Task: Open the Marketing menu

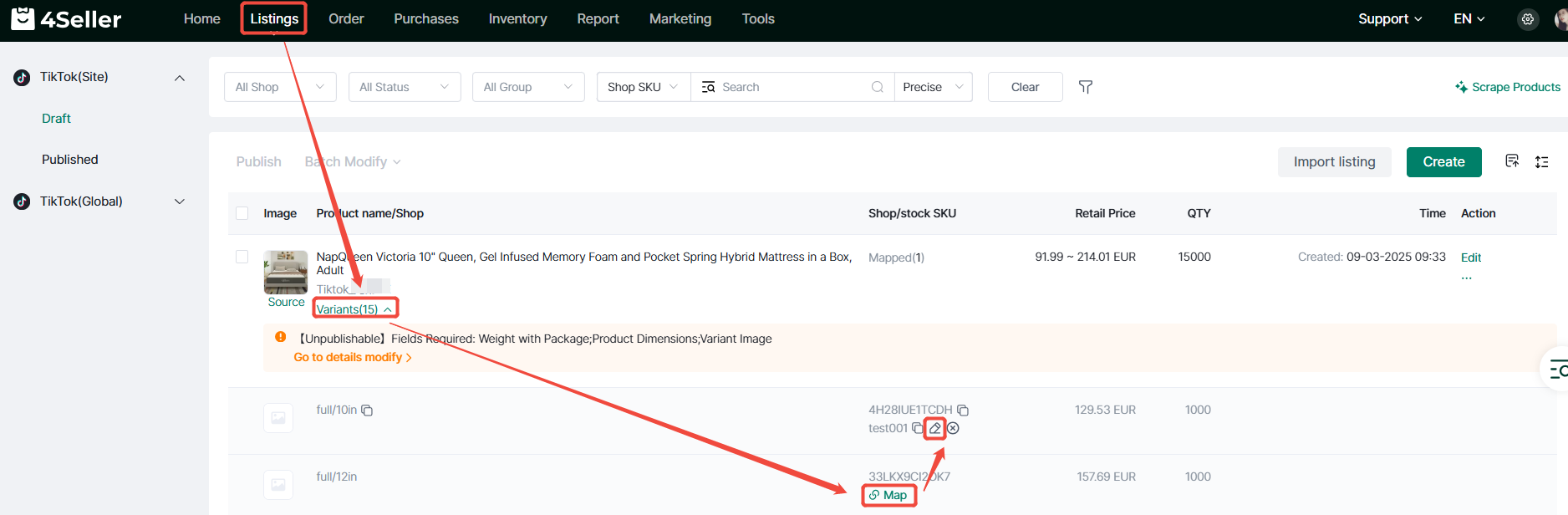Action: click(680, 18)
